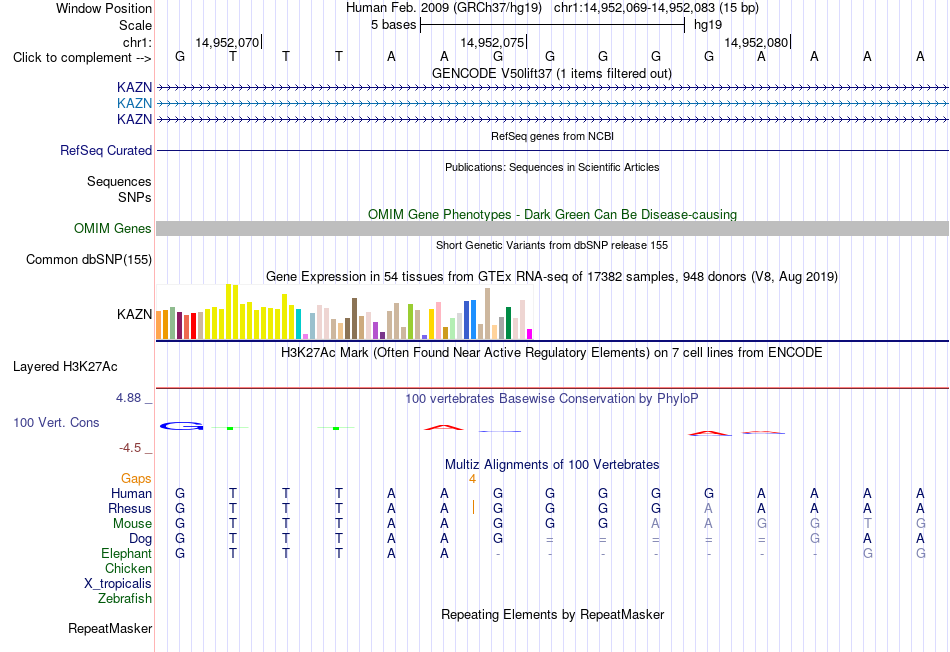
Task: Click the 5 bases scale bar
Action: (x=553, y=25)
